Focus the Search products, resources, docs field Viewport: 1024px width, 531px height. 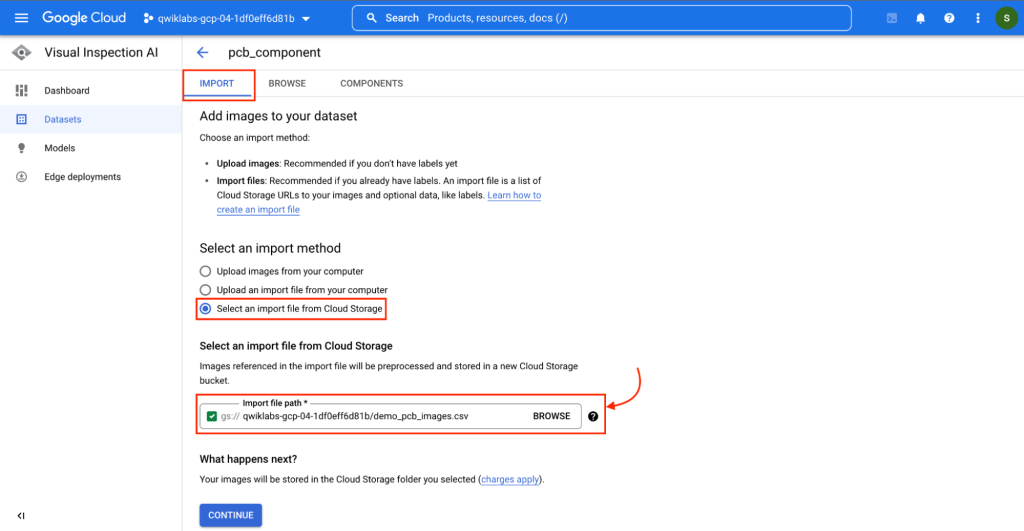click(x=601, y=18)
